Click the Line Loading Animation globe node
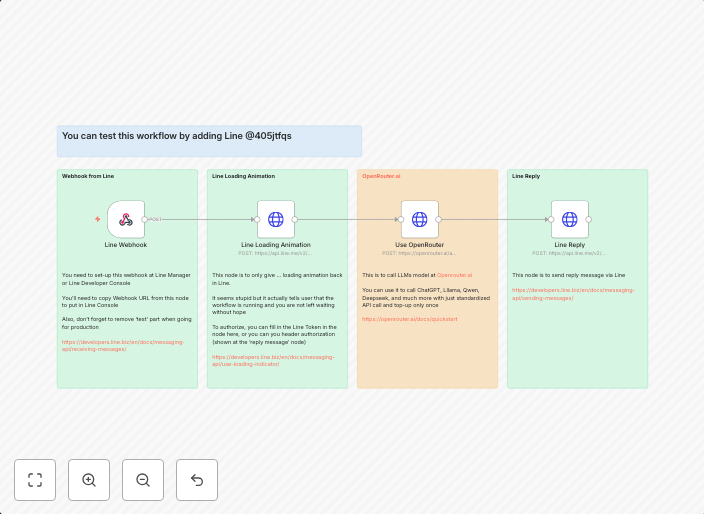The width and height of the screenshot is (704, 514). pyautogui.click(x=276, y=219)
